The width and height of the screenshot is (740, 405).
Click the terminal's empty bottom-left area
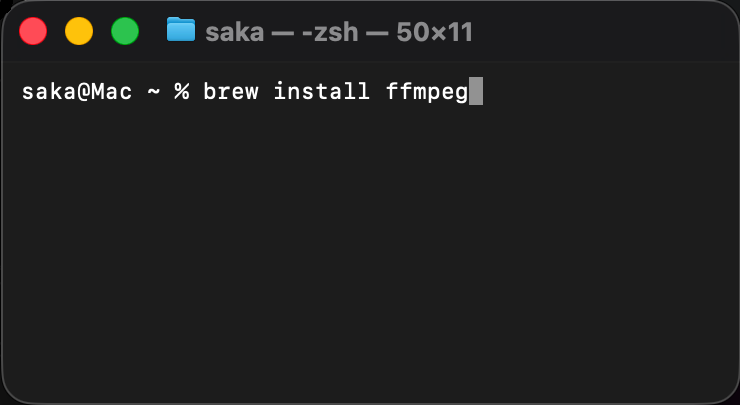[70, 360]
